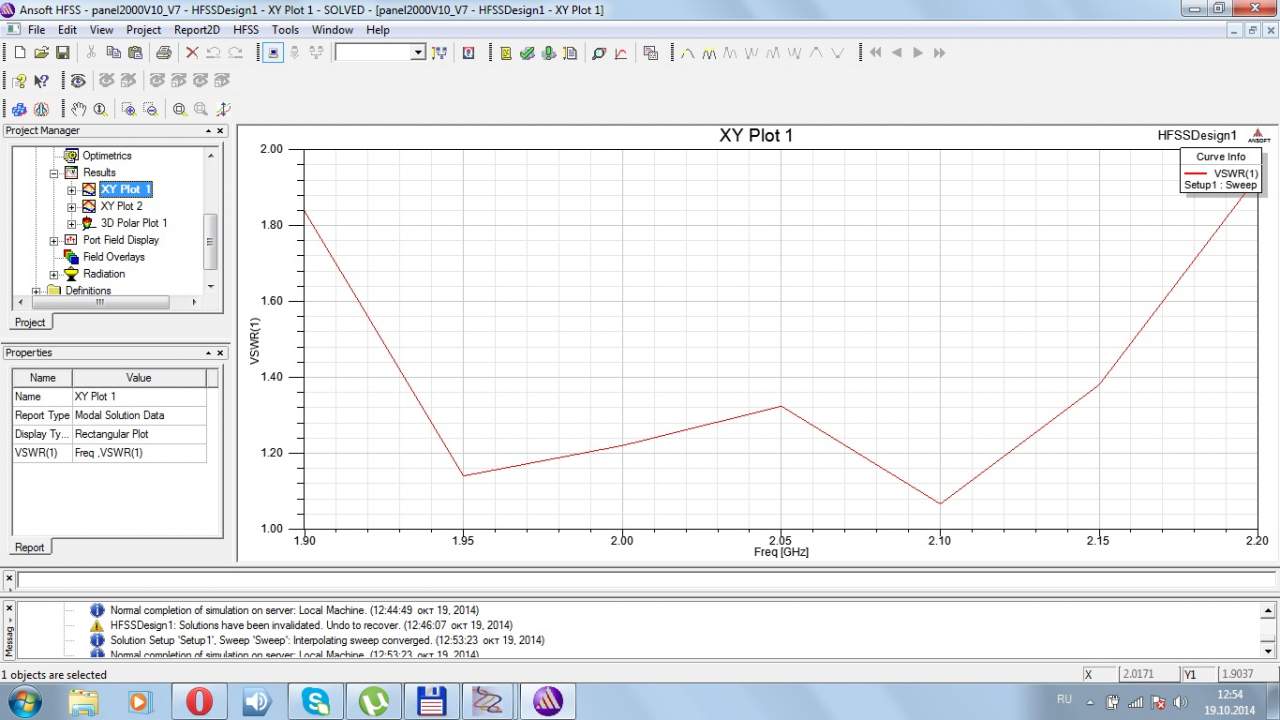
Task: Select XY Plot 2 in project tree
Action: (x=121, y=206)
